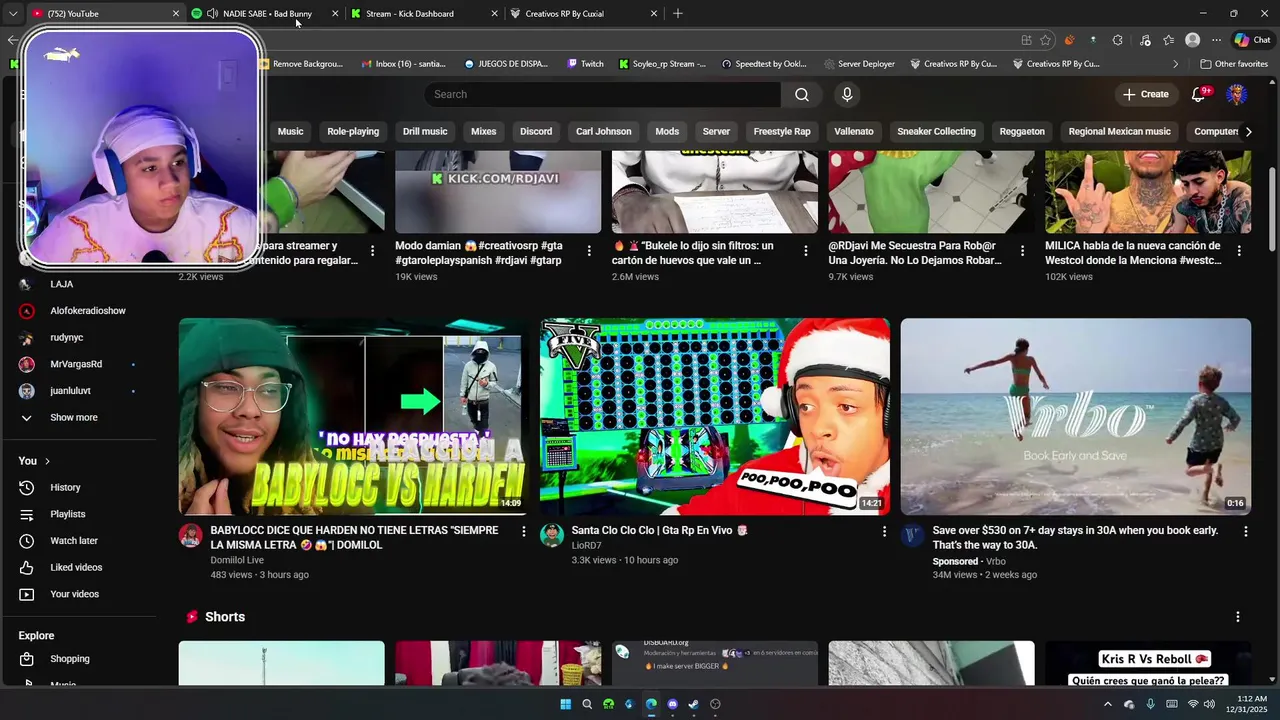The height and width of the screenshot is (720, 1280).
Task: Open options for Modo damian video
Action: click(589, 251)
